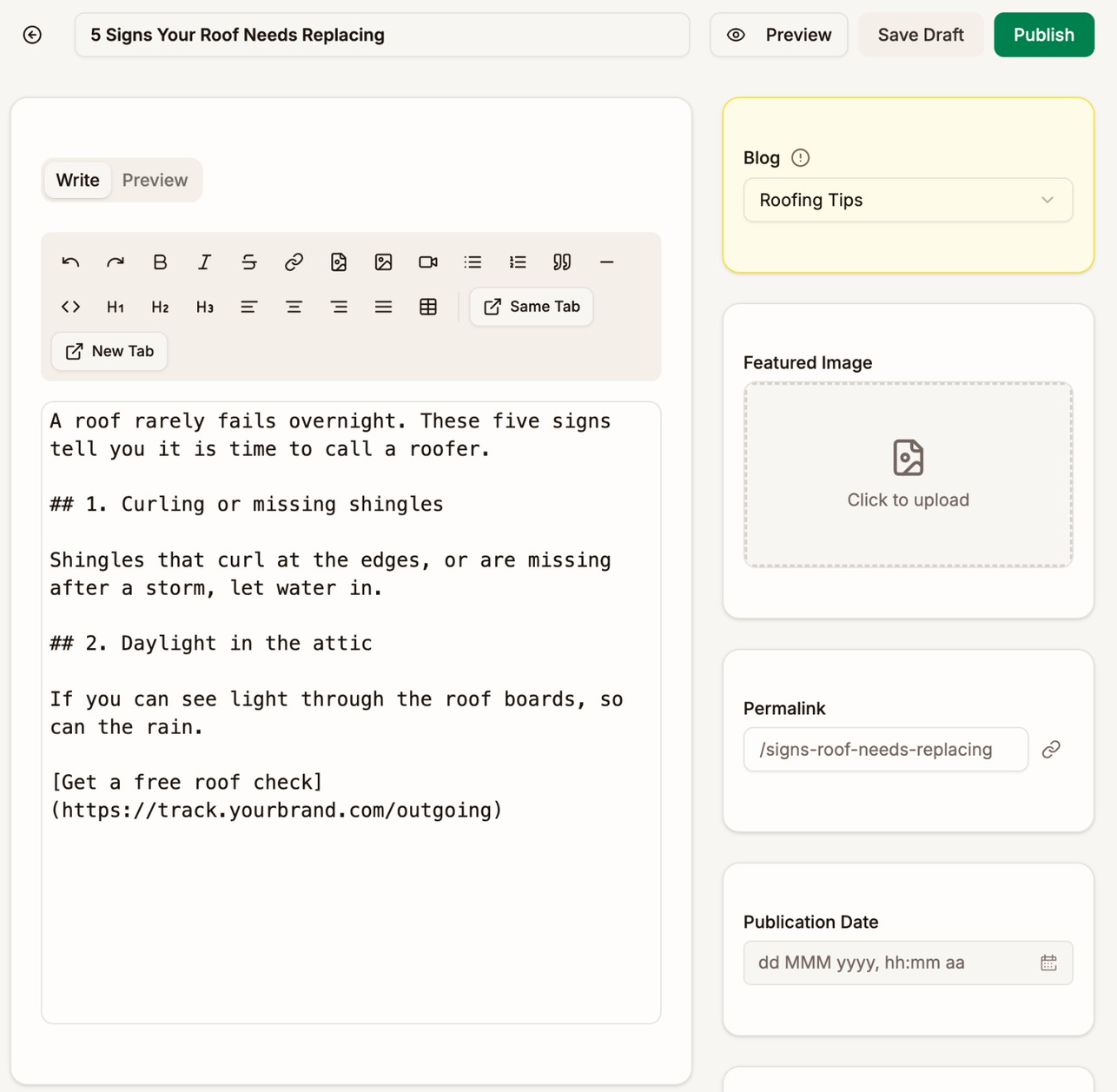
Task: Insert a code block
Action: coord(71,307)
